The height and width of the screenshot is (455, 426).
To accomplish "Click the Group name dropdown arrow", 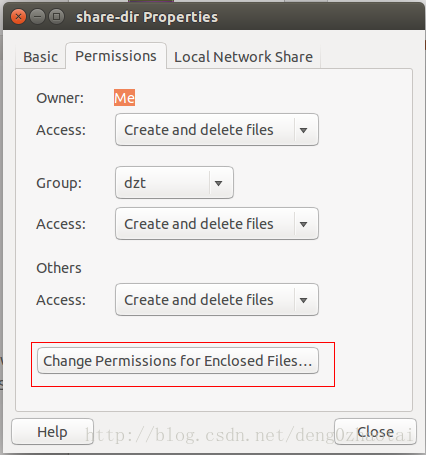I will [x=218, y=183].
